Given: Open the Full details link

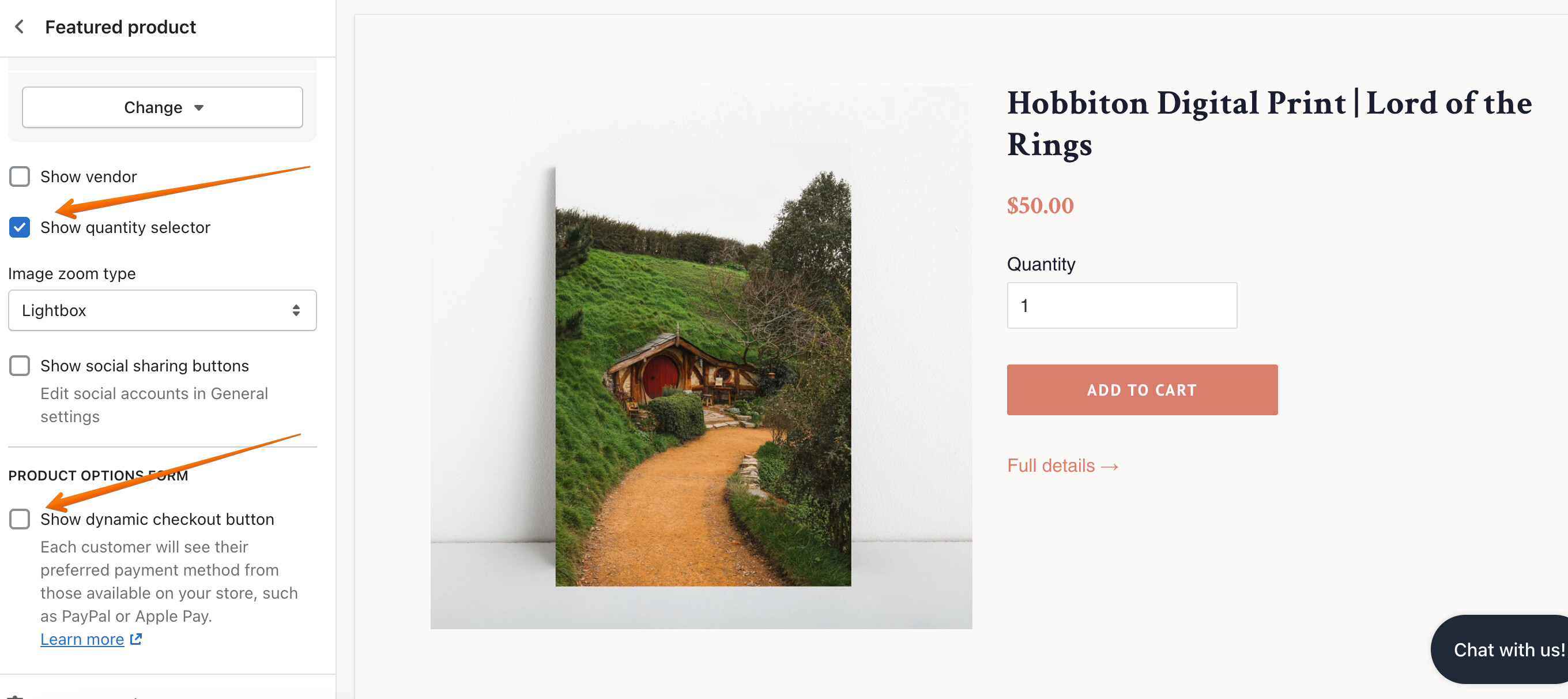Looking at the screenshot, I should 1063,466.
